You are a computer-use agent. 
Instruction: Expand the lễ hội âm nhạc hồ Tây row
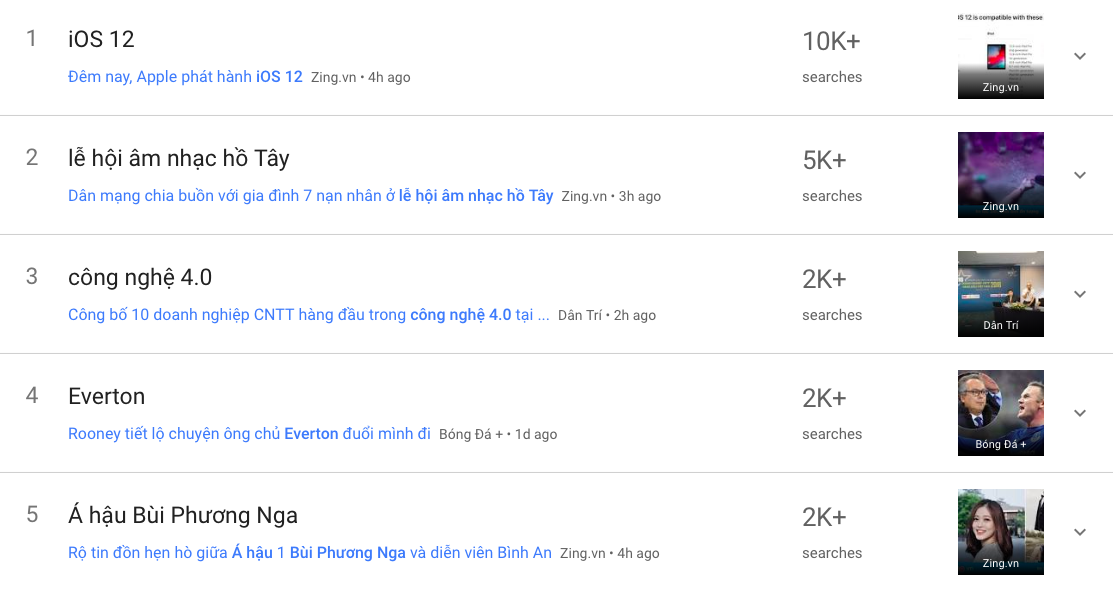pyautogui.click(x=1079, y=175)
